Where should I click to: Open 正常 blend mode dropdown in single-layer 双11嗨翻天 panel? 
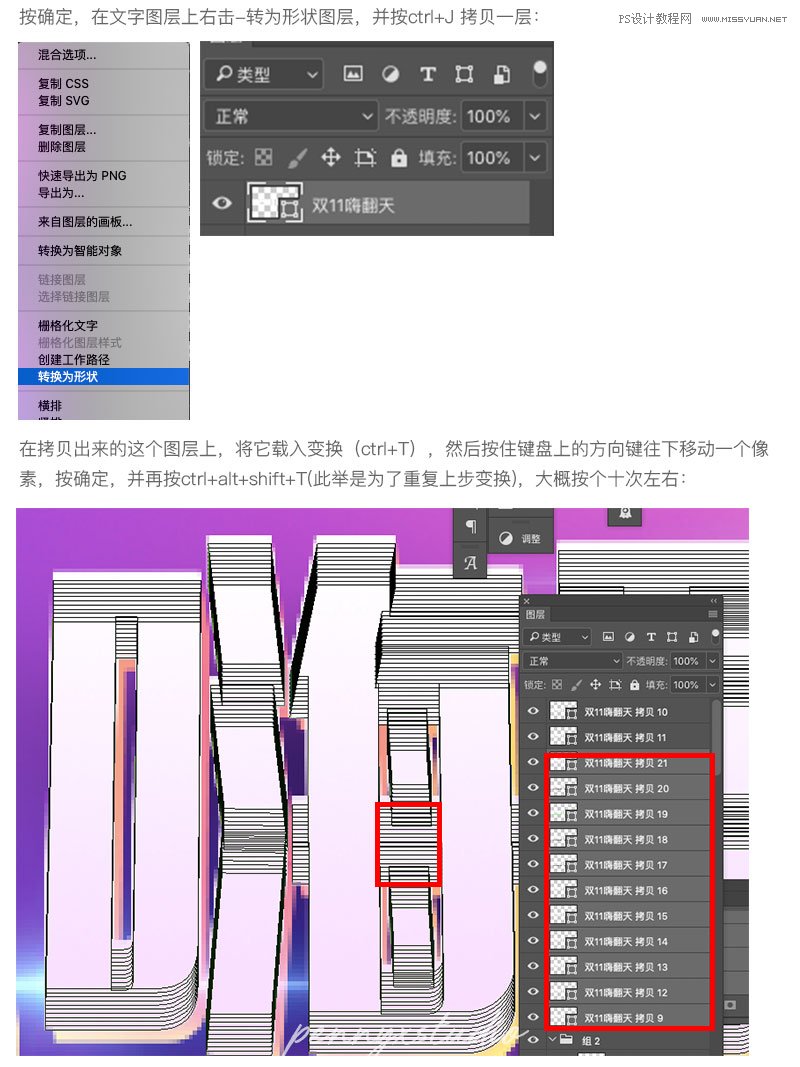(x=290, y=116)
